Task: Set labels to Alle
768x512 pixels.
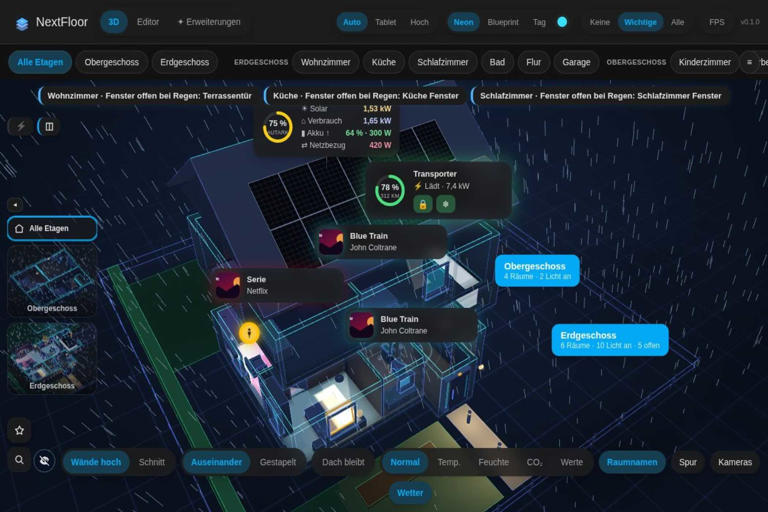Action: click(677, 22)
